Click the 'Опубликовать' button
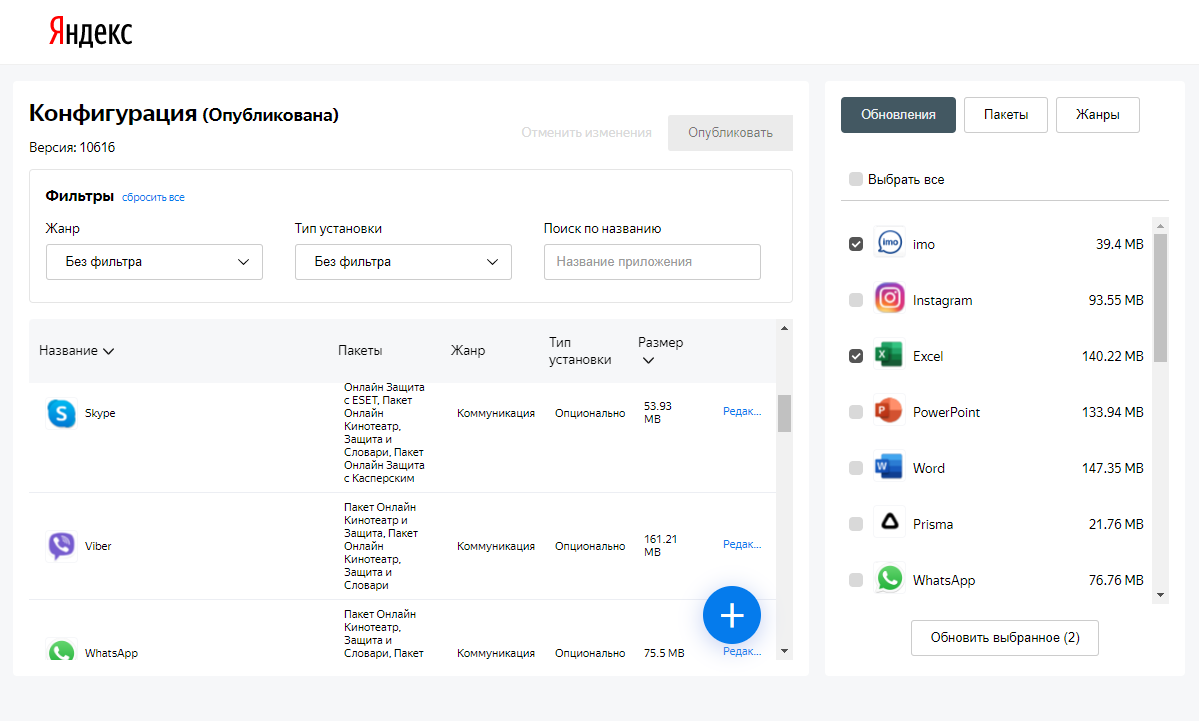Viewport: 1199px width, 721px height. pyautogui.click(x=730, y=132)
